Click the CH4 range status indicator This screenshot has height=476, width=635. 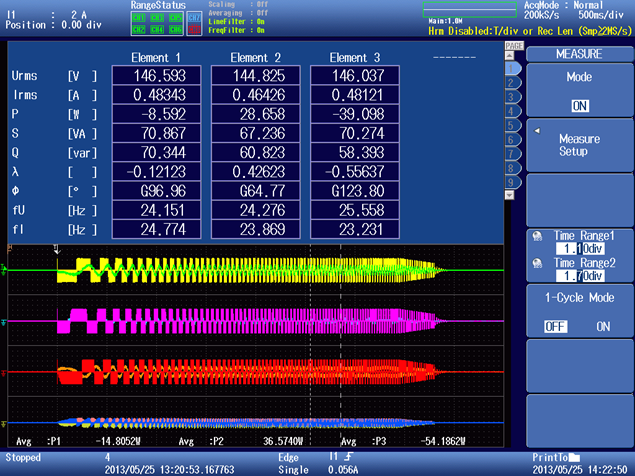coord(157,30)
